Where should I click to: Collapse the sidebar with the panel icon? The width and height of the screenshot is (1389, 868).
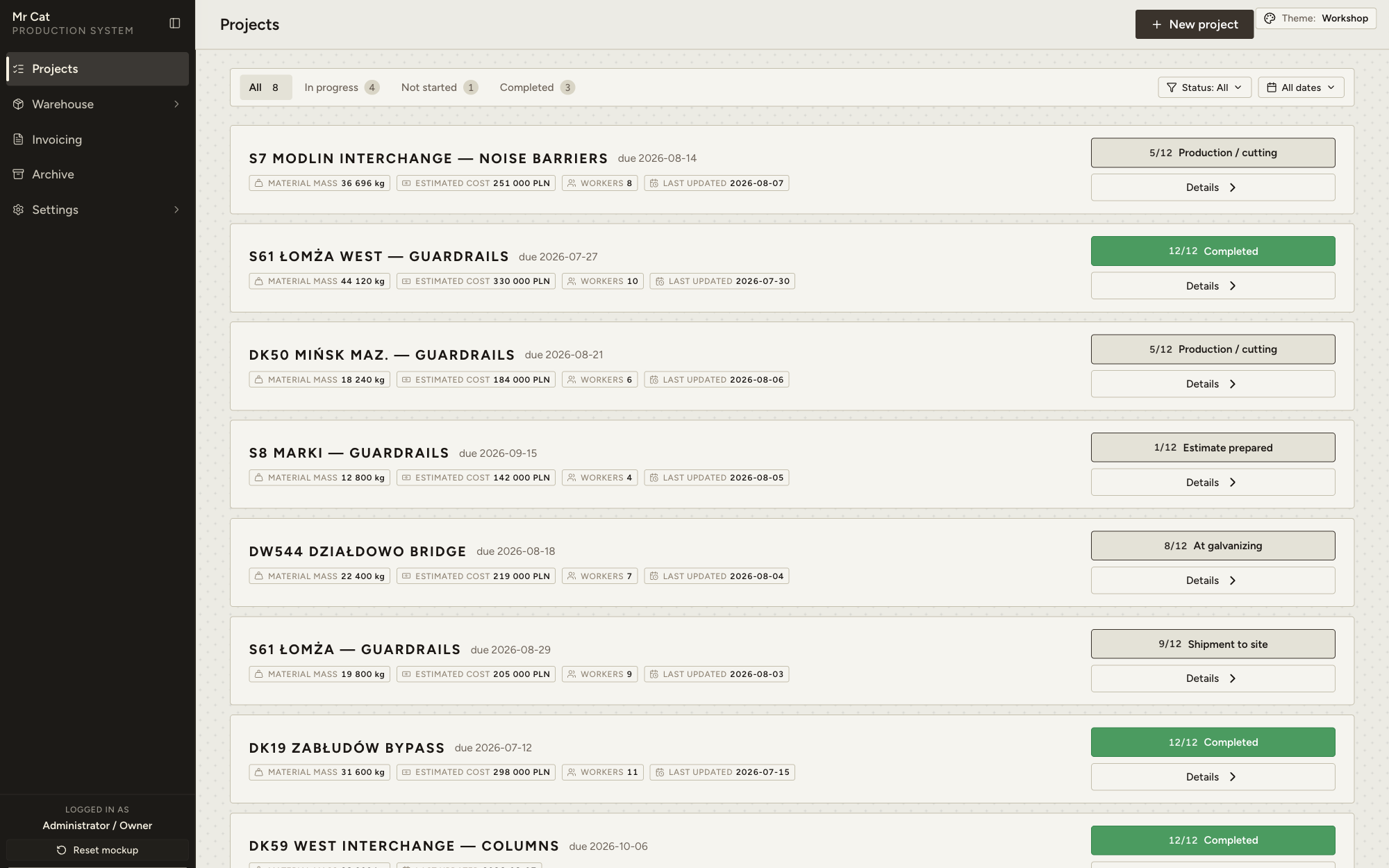[x=175, y=24]
